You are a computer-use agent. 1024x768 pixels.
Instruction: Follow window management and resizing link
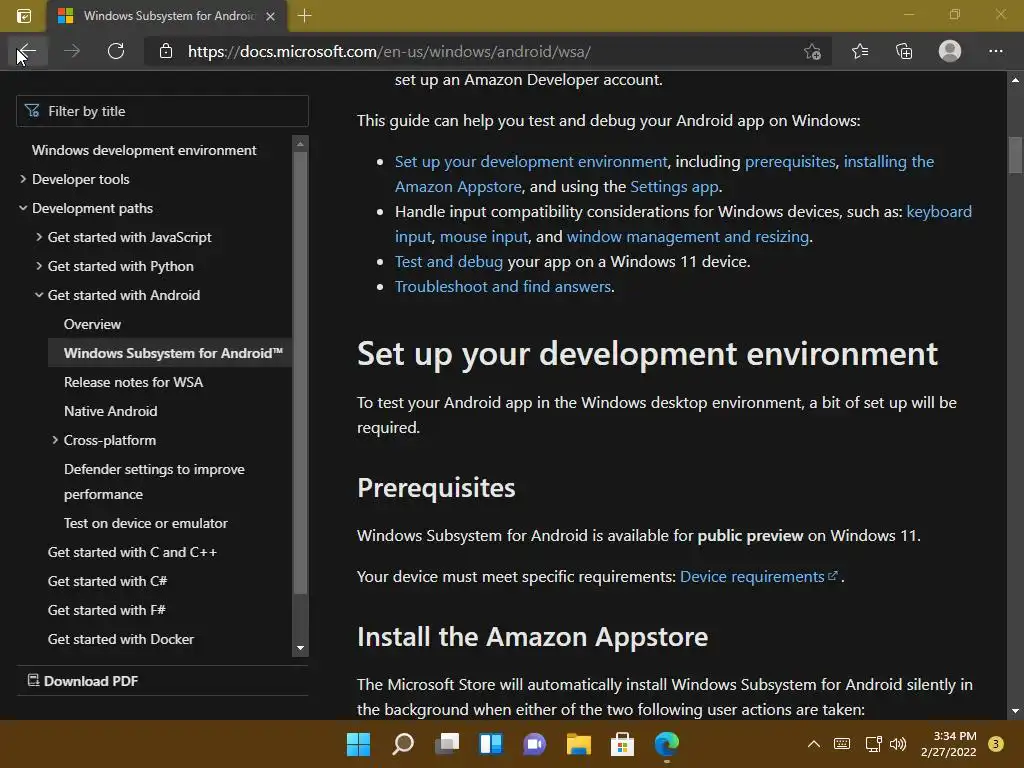(688, 236)
